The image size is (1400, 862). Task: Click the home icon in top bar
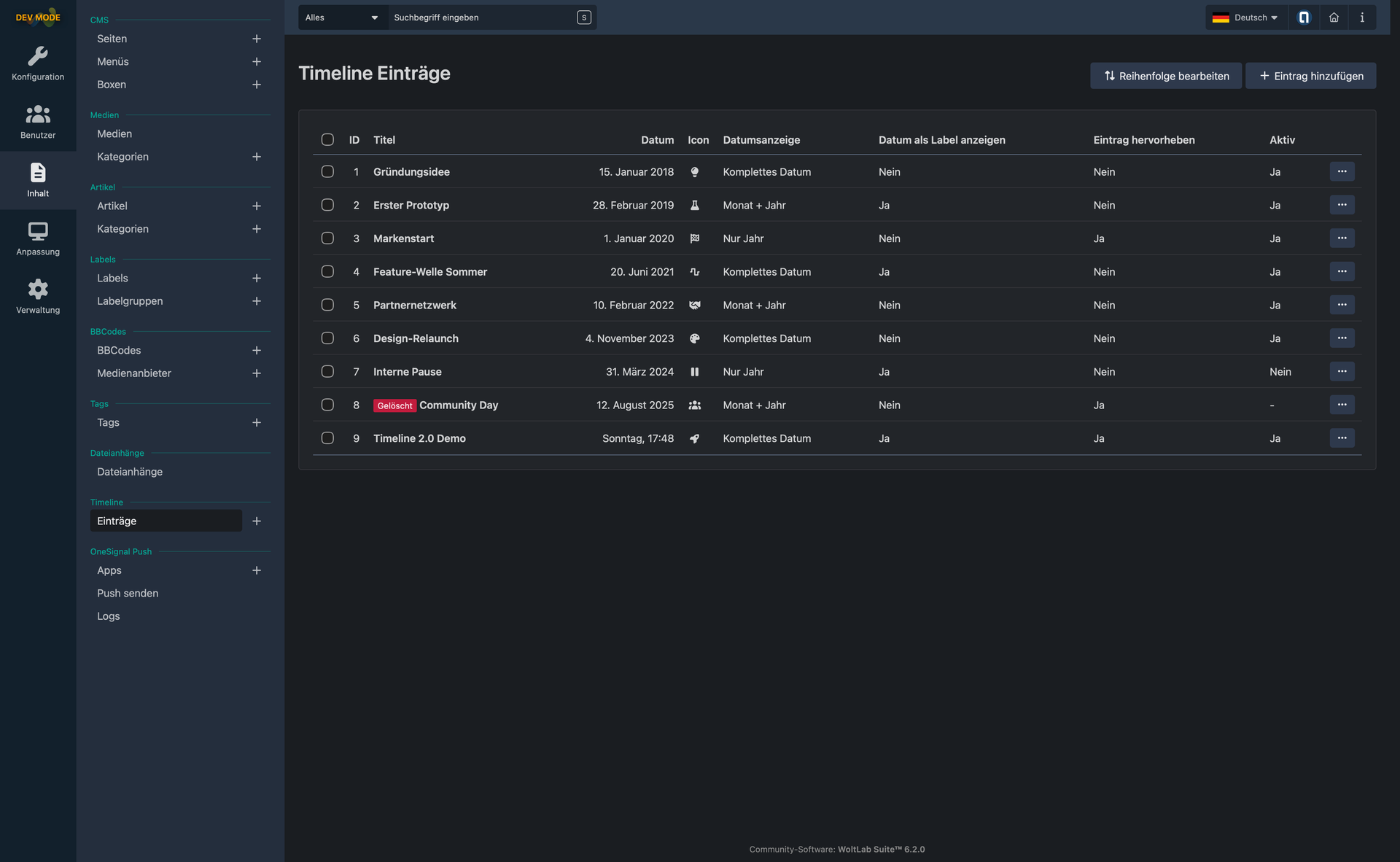(x=1334, y=18)
